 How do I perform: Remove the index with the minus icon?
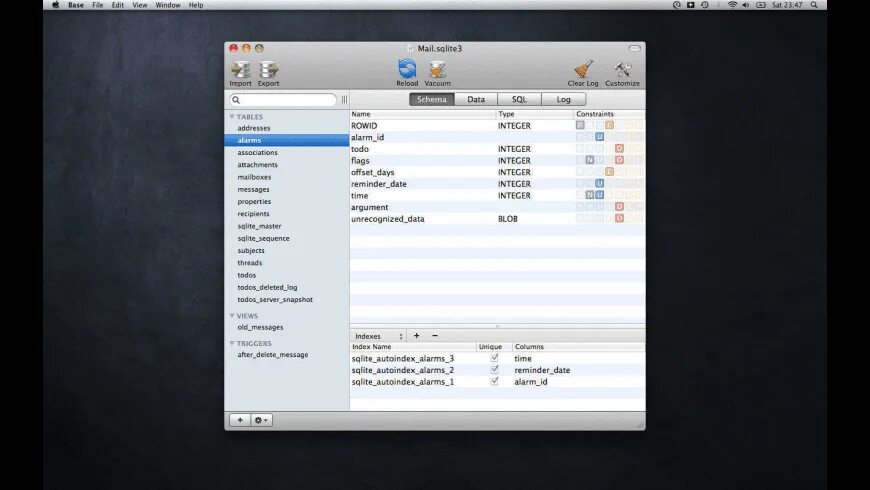[435, 336]
